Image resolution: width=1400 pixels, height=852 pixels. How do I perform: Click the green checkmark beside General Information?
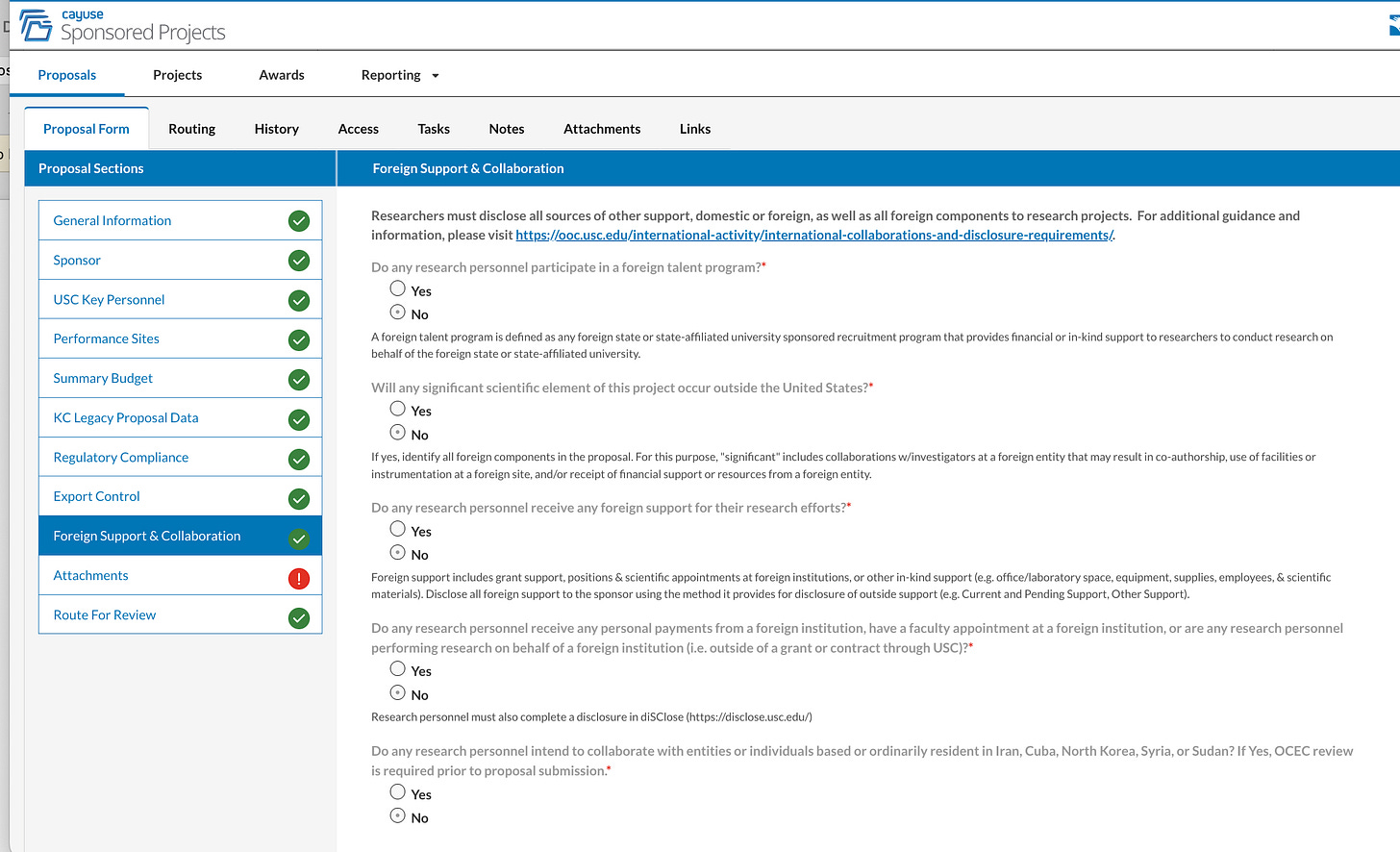(299, 221)
